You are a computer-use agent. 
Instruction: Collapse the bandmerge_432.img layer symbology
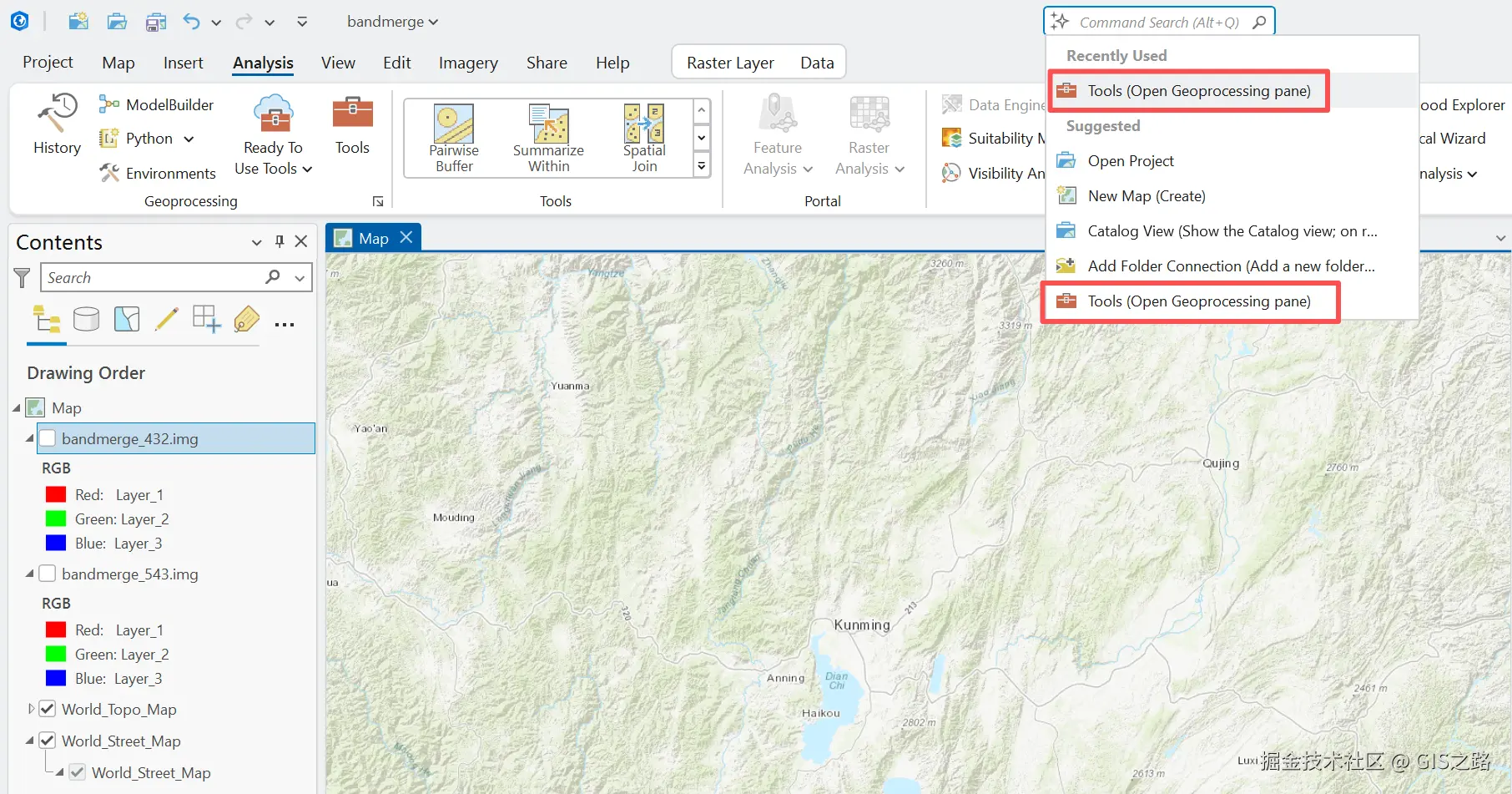click(30, 438)
